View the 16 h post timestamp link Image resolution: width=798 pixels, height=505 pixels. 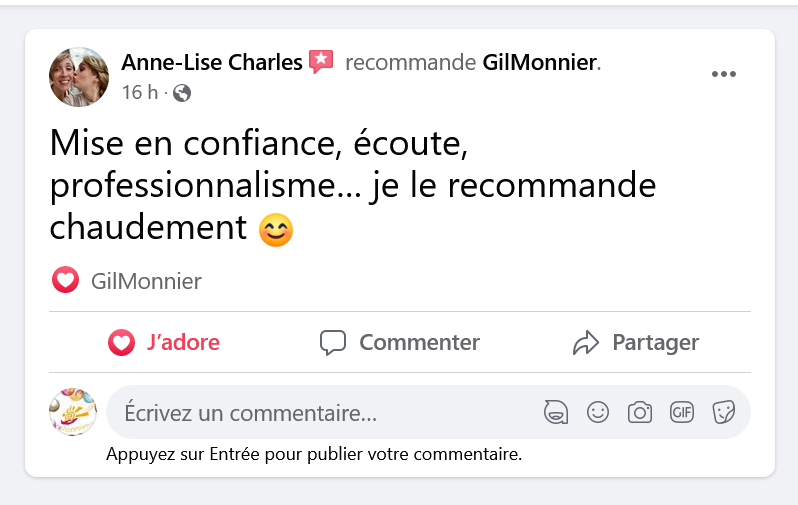pyautogui.click(x=139, y=93)
